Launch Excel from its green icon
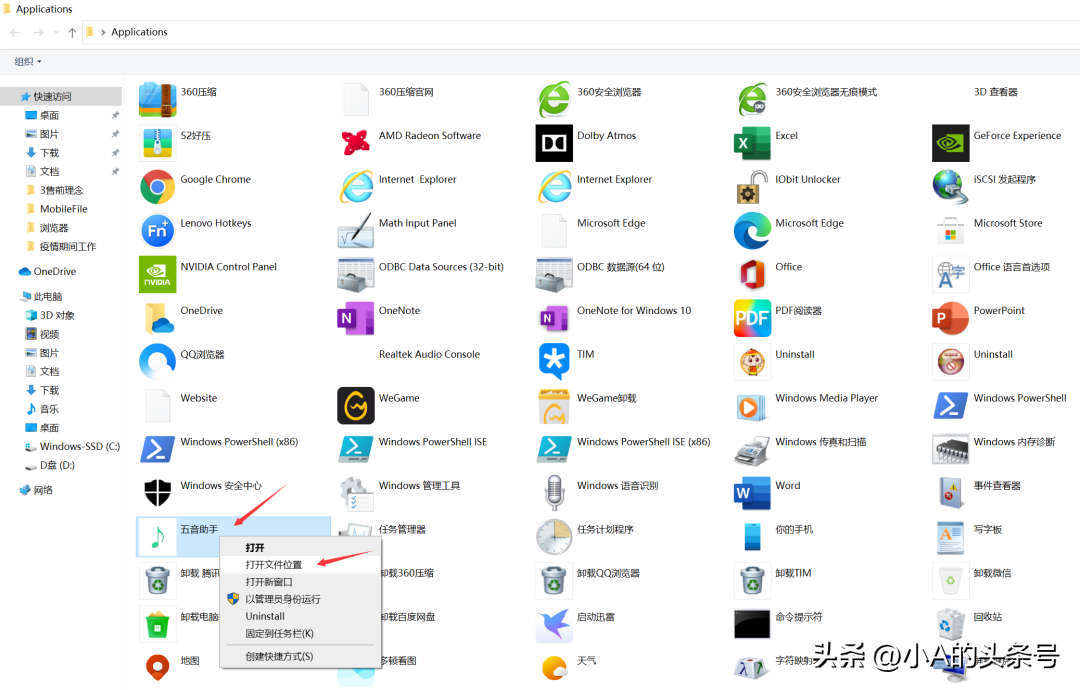 [x=752, y=143]
